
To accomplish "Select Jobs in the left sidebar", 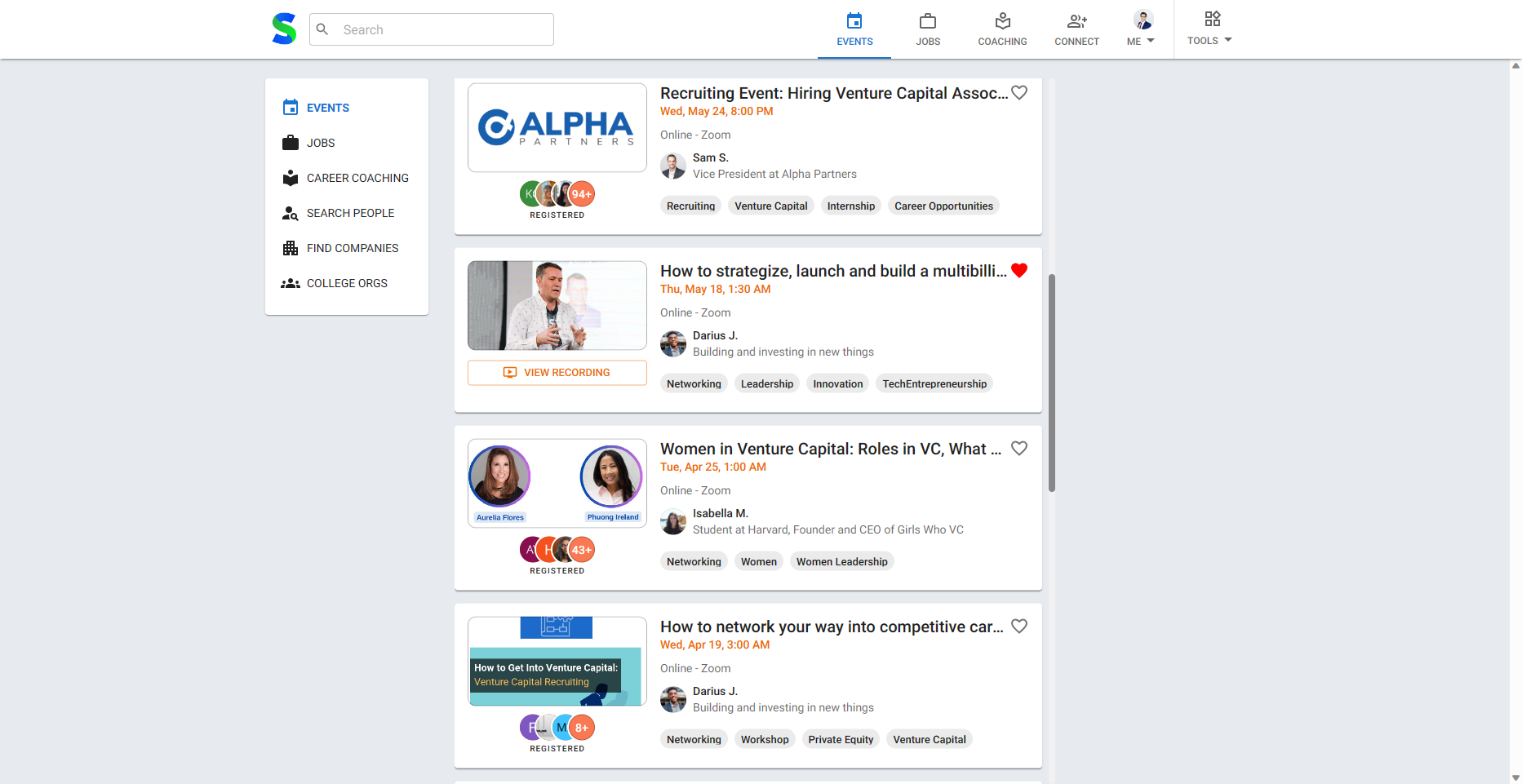I will [x=347, y=143].
